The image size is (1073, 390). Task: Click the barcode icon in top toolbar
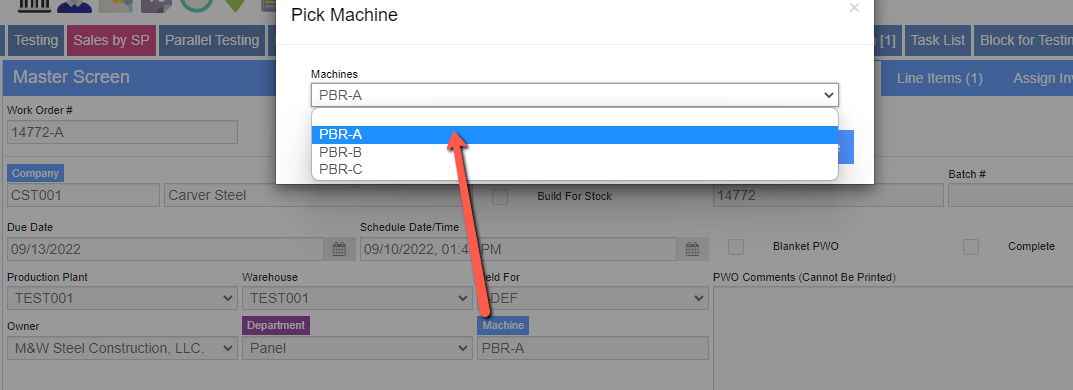click(34, 6)
